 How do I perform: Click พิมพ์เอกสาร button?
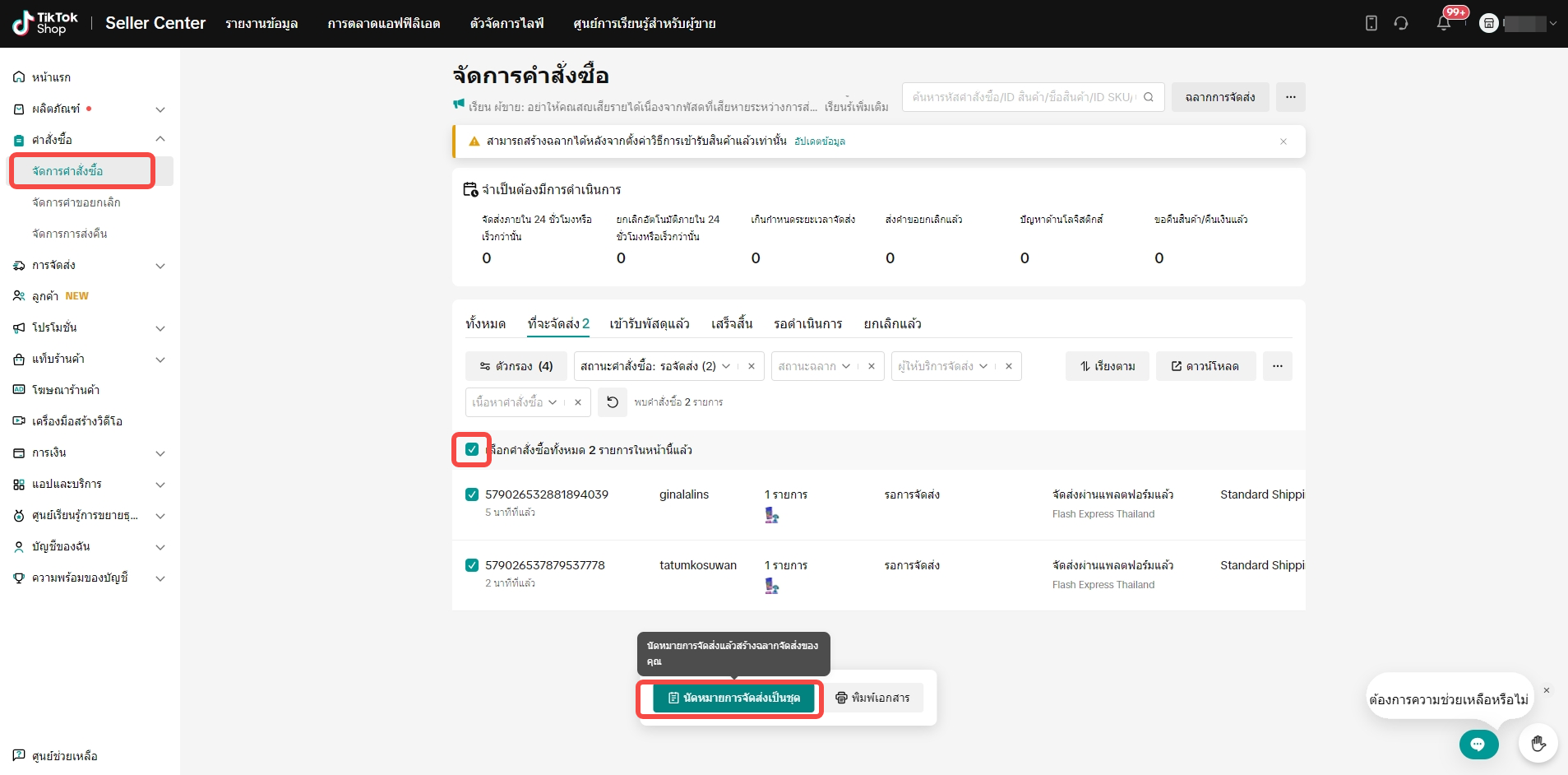872,698
